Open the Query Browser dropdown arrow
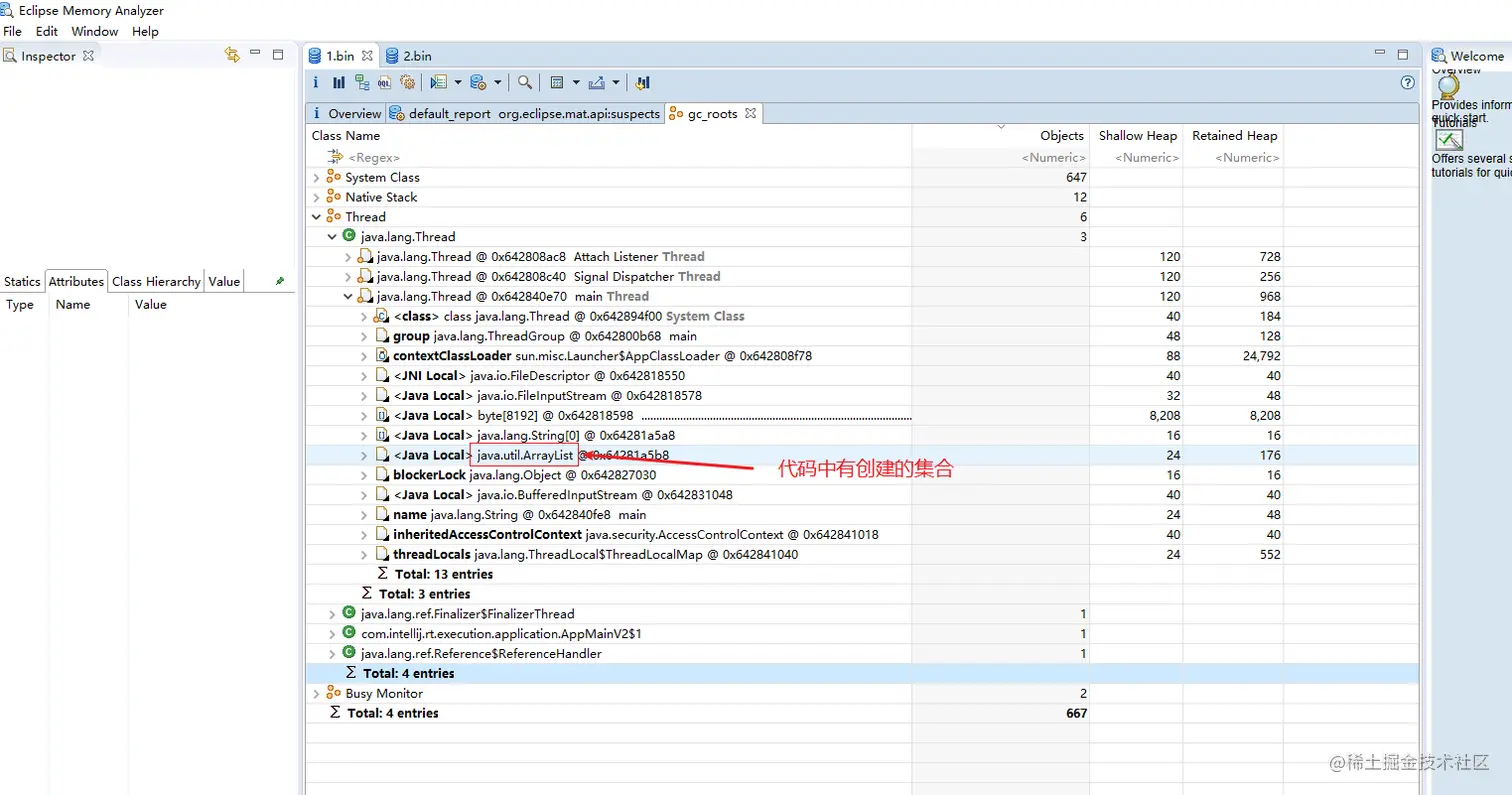 coord(498,83)
